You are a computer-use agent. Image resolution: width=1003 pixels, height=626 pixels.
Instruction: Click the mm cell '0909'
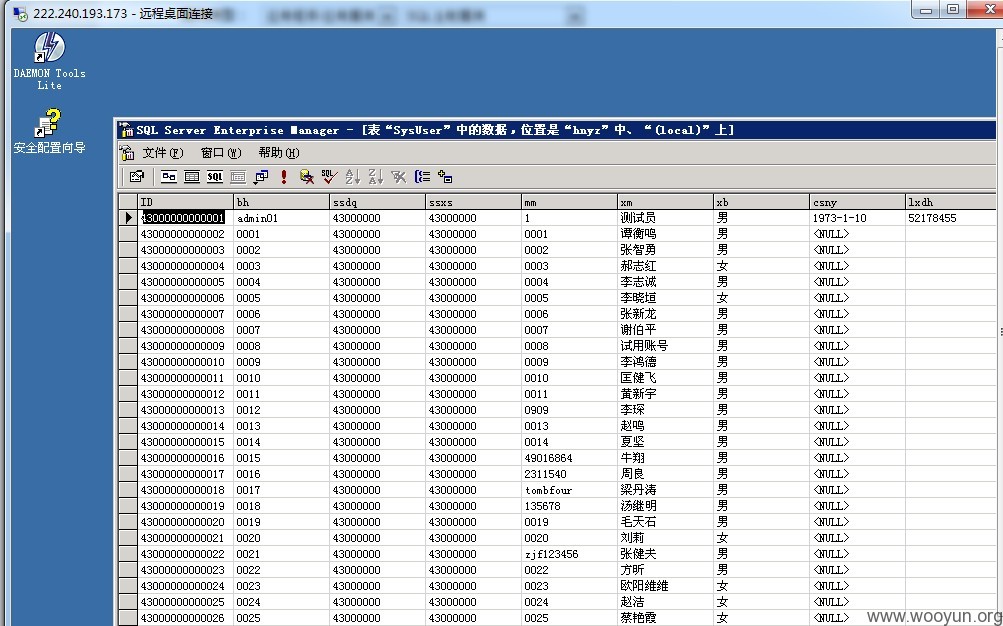pos(569,410)
